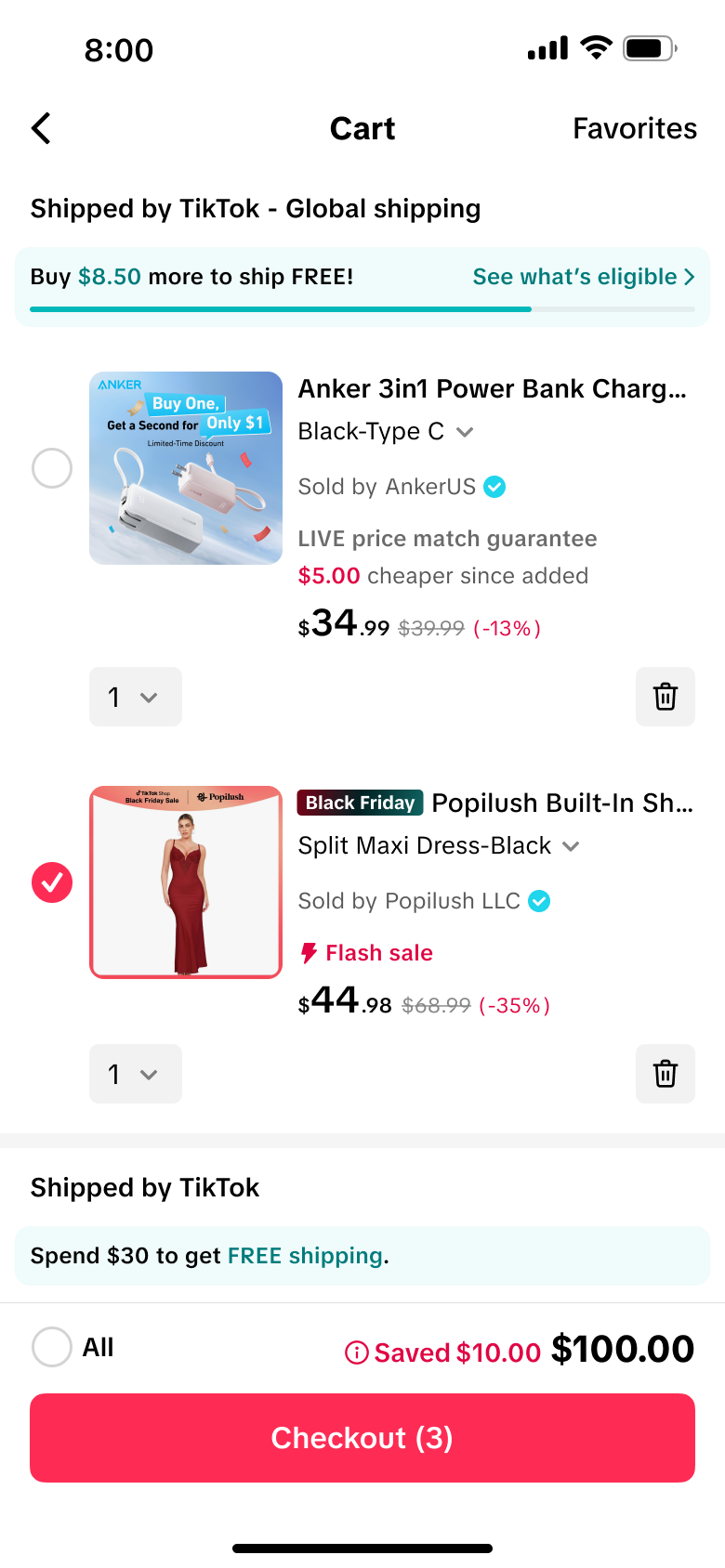Open the See what's eligible link
Image resolution: width=725 pixels, height=1568 pixels.
(583, 277)
